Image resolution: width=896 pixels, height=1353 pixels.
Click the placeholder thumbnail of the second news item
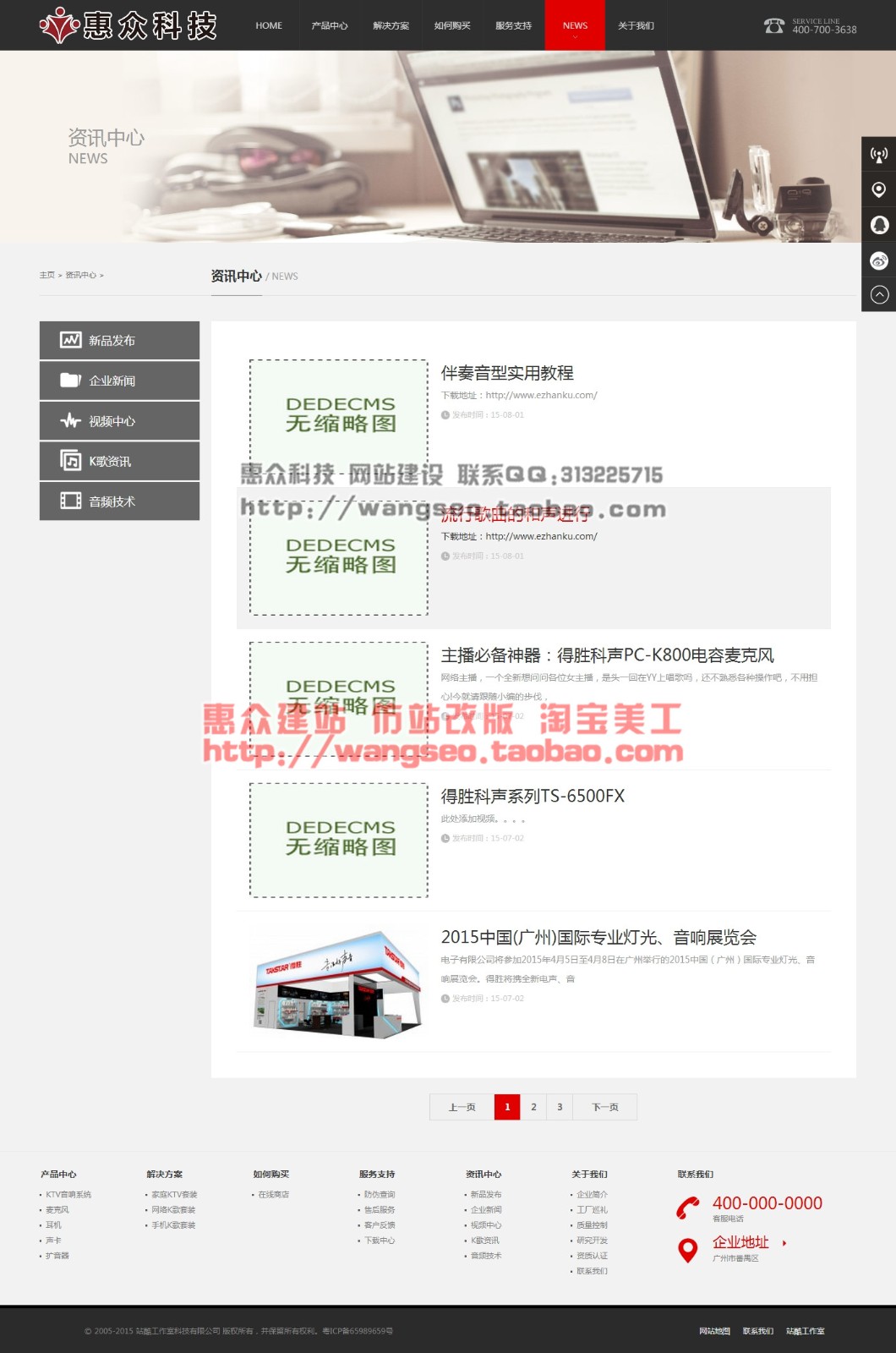tap(339, 558)
